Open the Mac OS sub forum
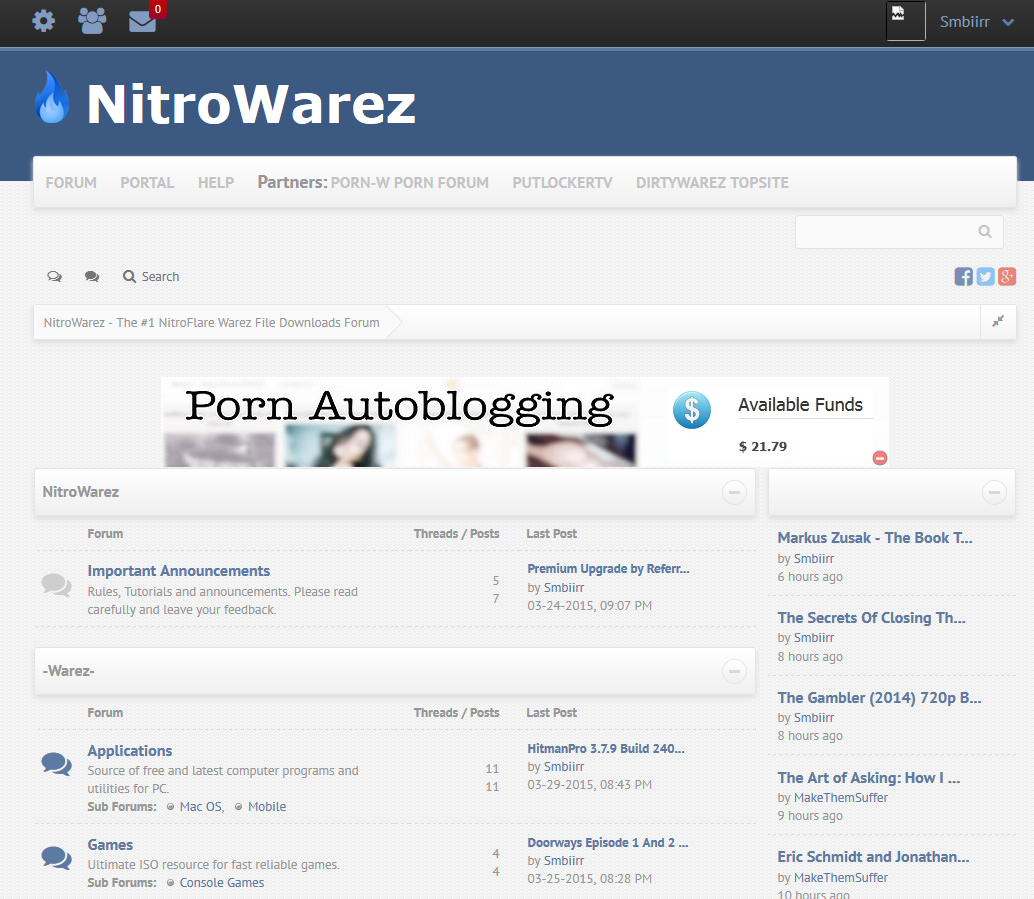The image size is (1034, 899). [x=202, y=807]
